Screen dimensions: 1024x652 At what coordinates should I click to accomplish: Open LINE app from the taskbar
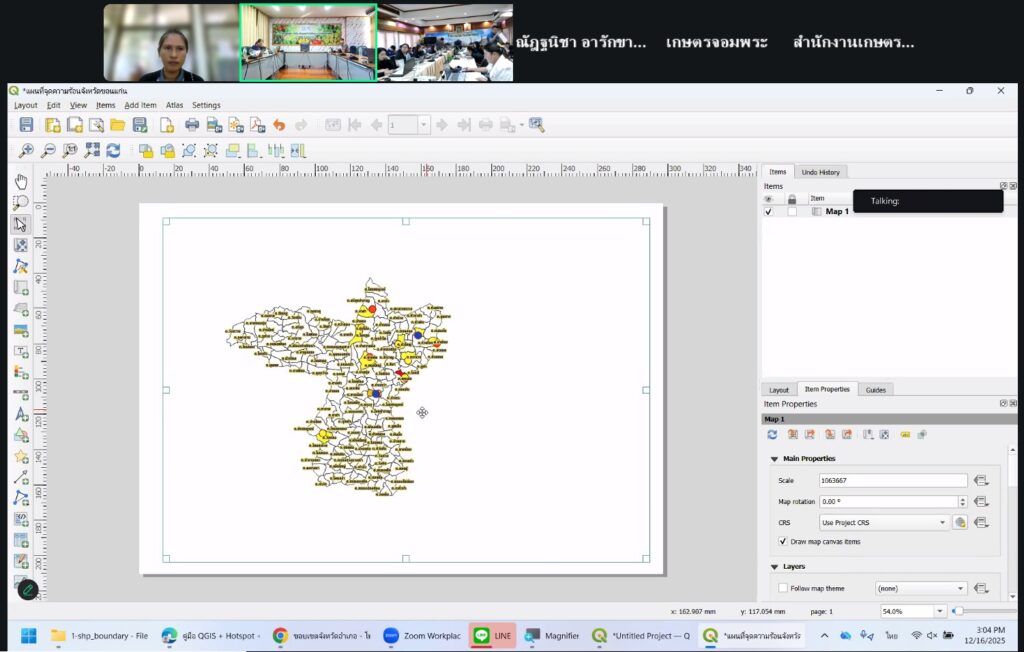pos(493,635)
